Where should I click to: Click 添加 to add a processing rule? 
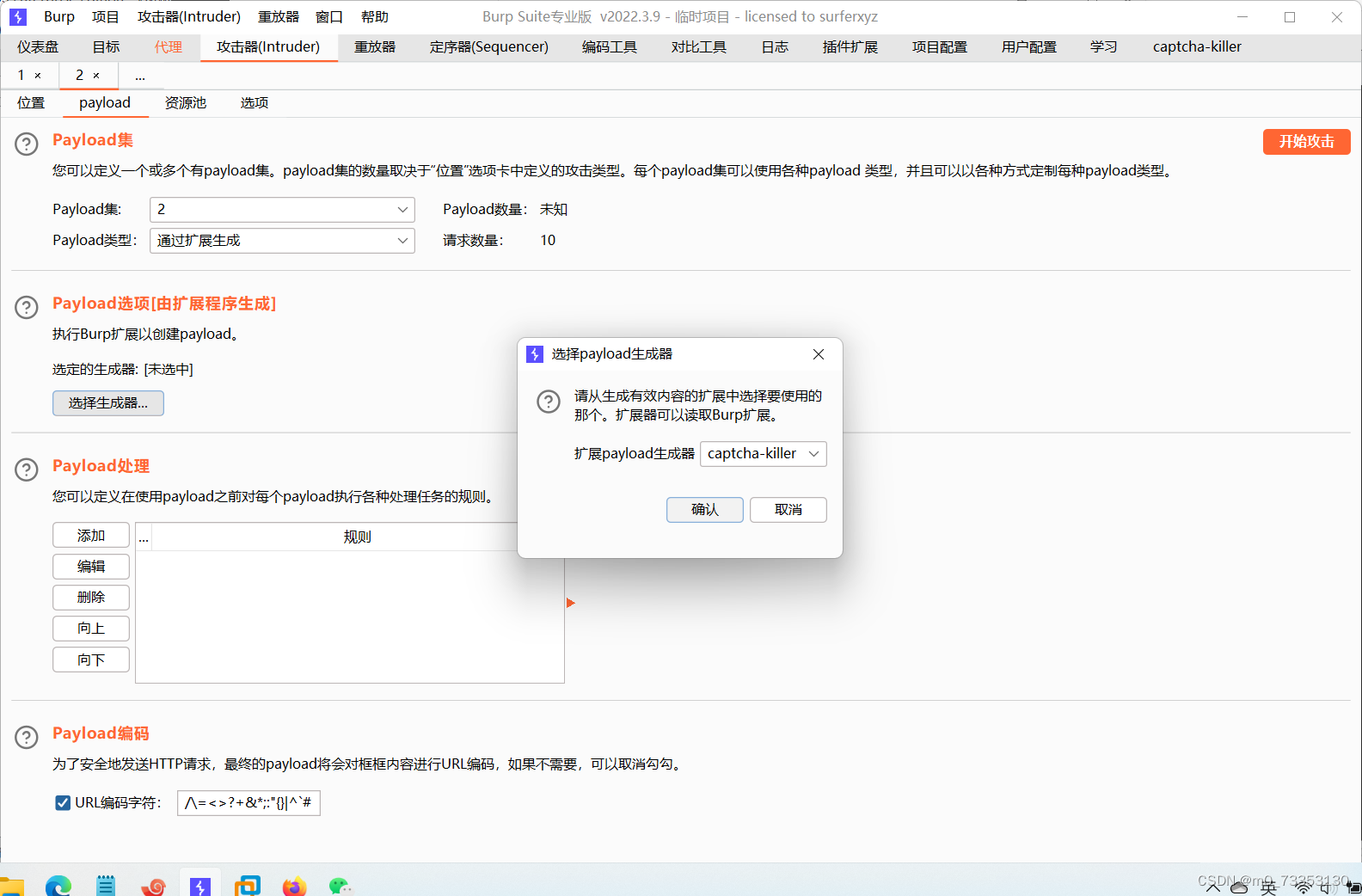[91, 536]
